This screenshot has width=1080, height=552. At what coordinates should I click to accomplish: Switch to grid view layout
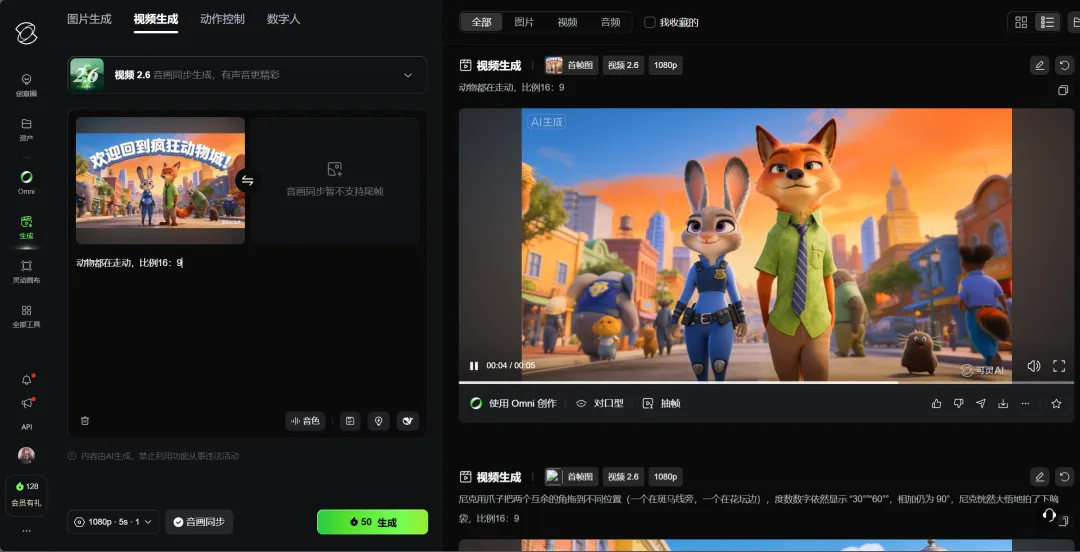click(x=1021, y=22)
